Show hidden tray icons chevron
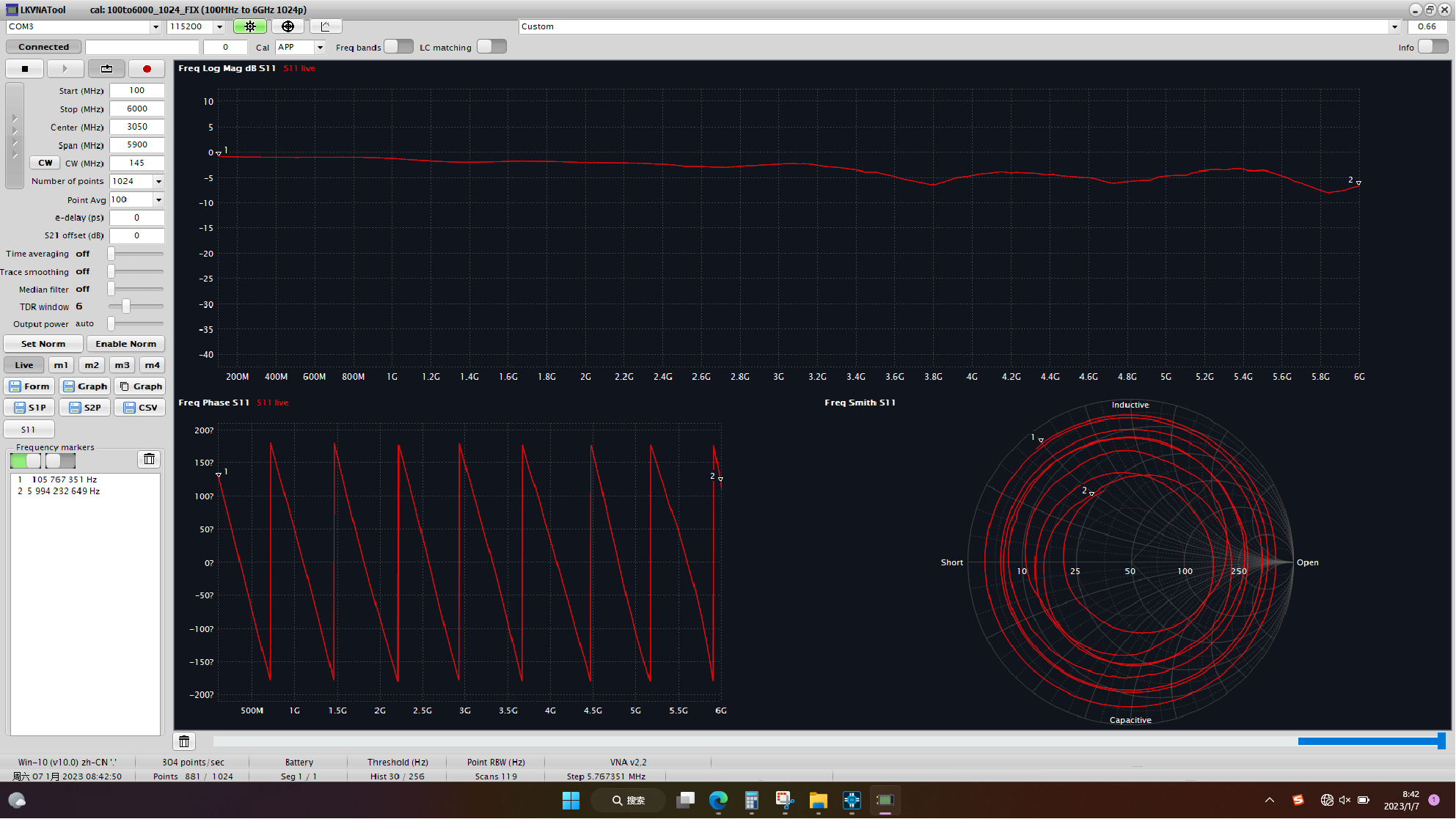 click(1270, 800)
